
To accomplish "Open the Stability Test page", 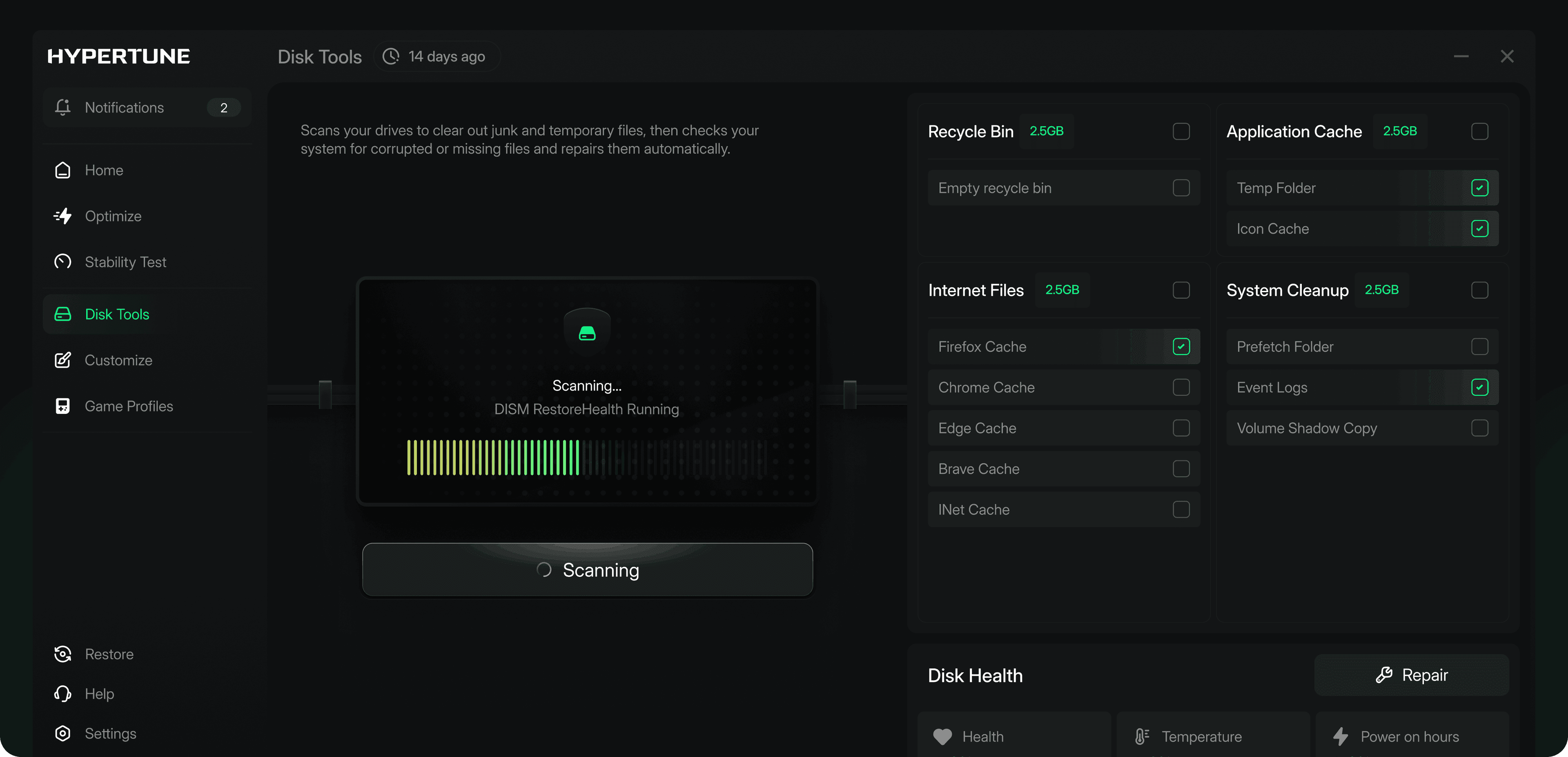I will [x=147, y=262].
